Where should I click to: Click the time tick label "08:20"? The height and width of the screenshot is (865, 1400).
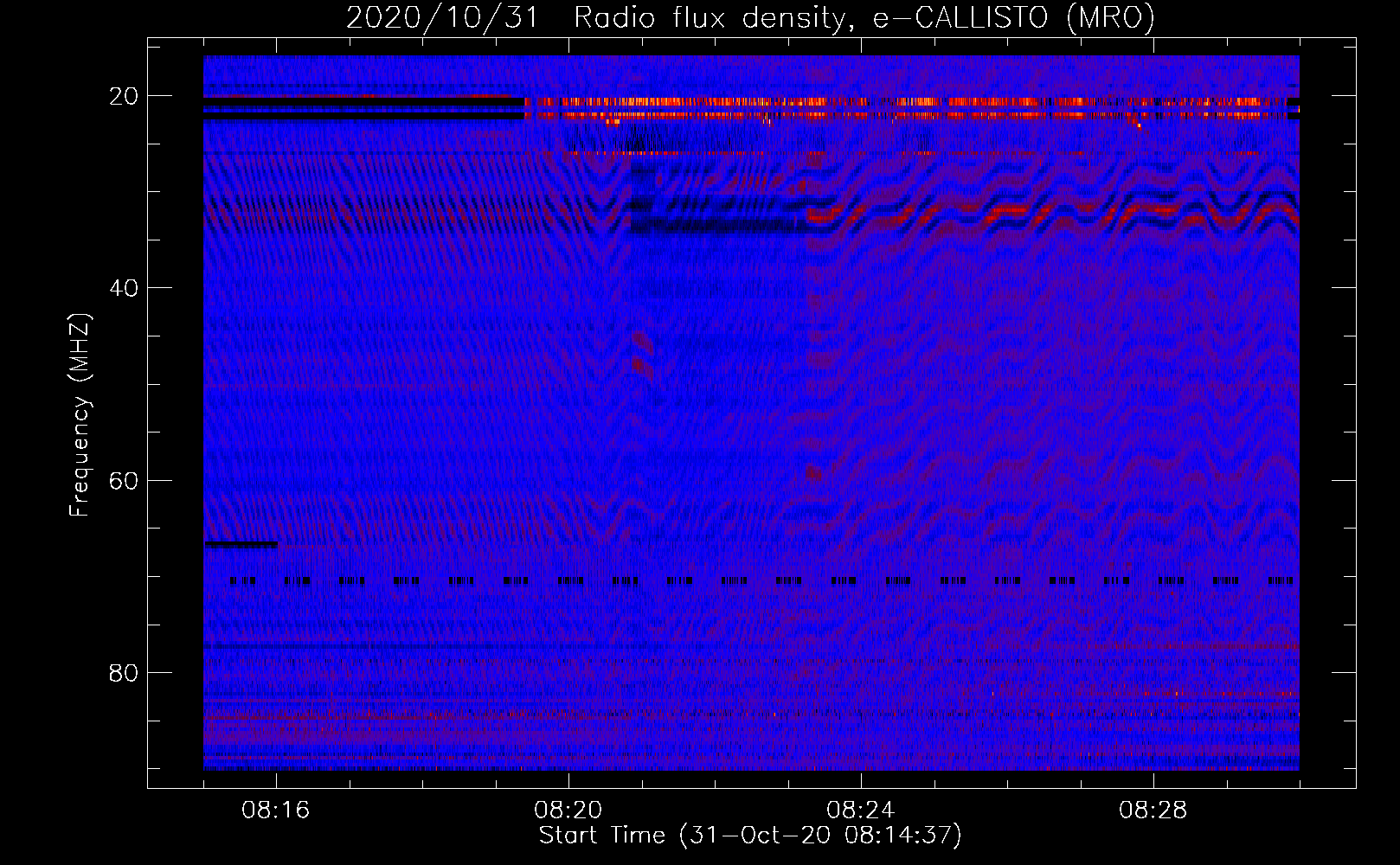pyautogui.click(x=568, y=811)
